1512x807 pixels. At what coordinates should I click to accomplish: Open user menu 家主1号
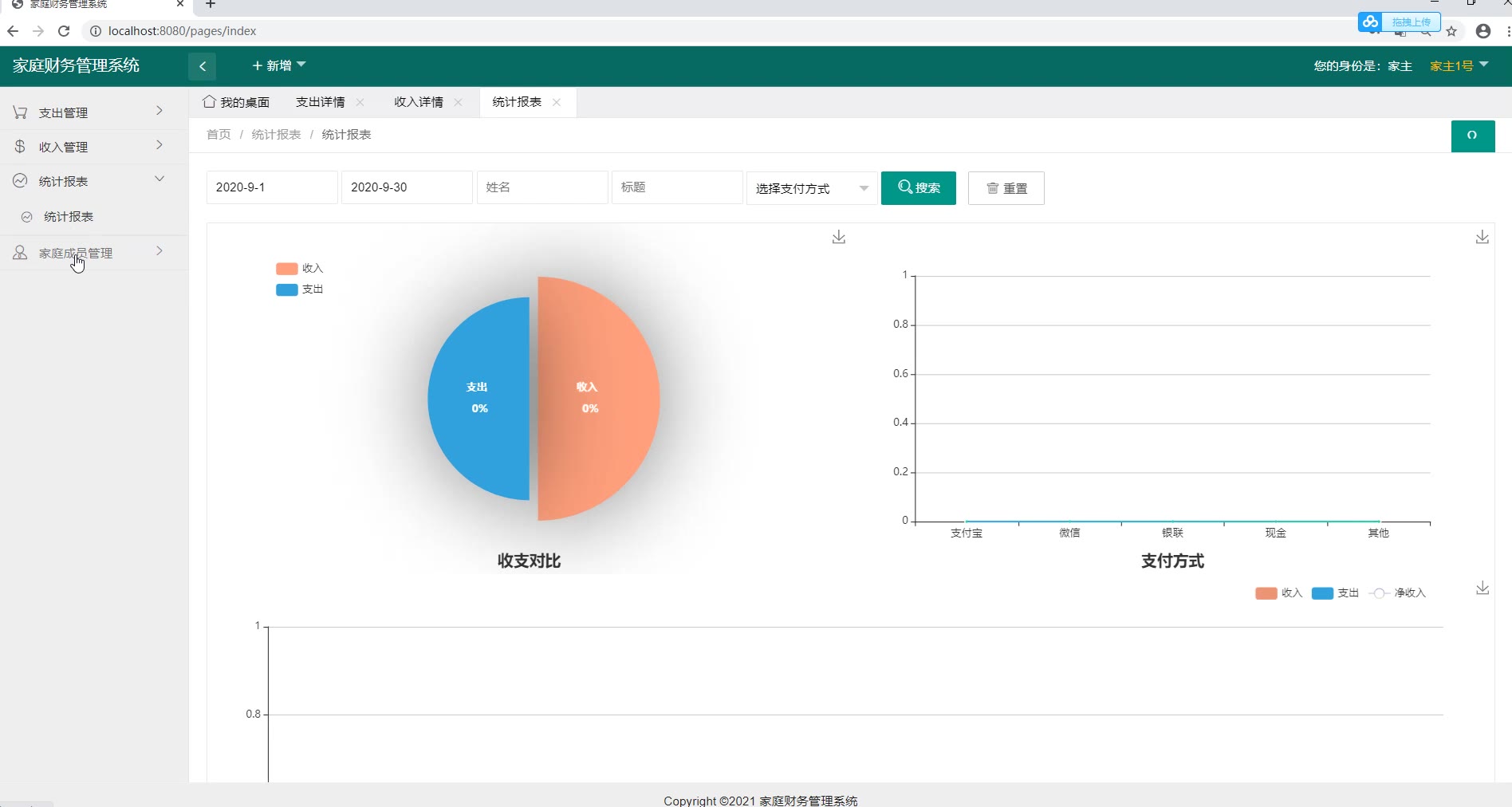click(1459, 65)
